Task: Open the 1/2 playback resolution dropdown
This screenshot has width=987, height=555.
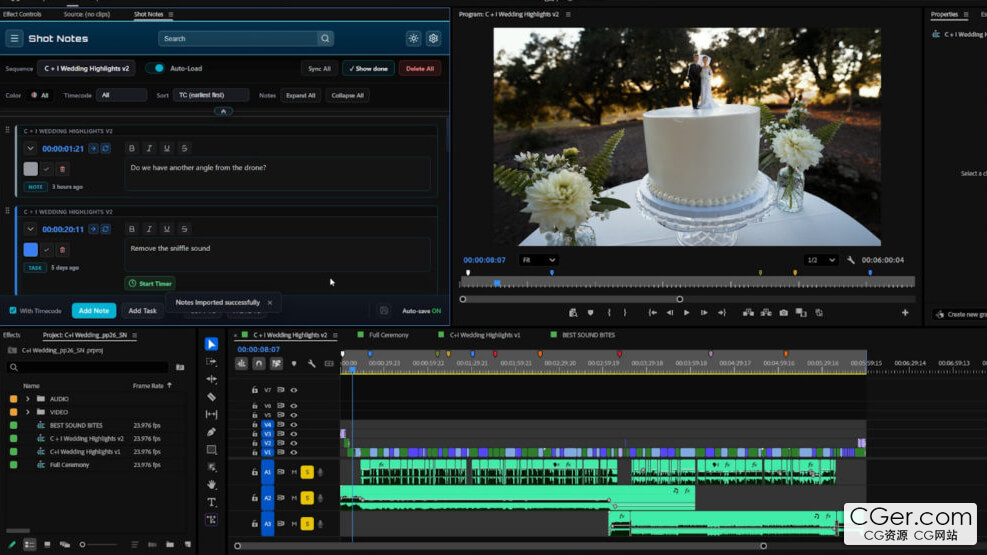Action: [x=821, y=260]
